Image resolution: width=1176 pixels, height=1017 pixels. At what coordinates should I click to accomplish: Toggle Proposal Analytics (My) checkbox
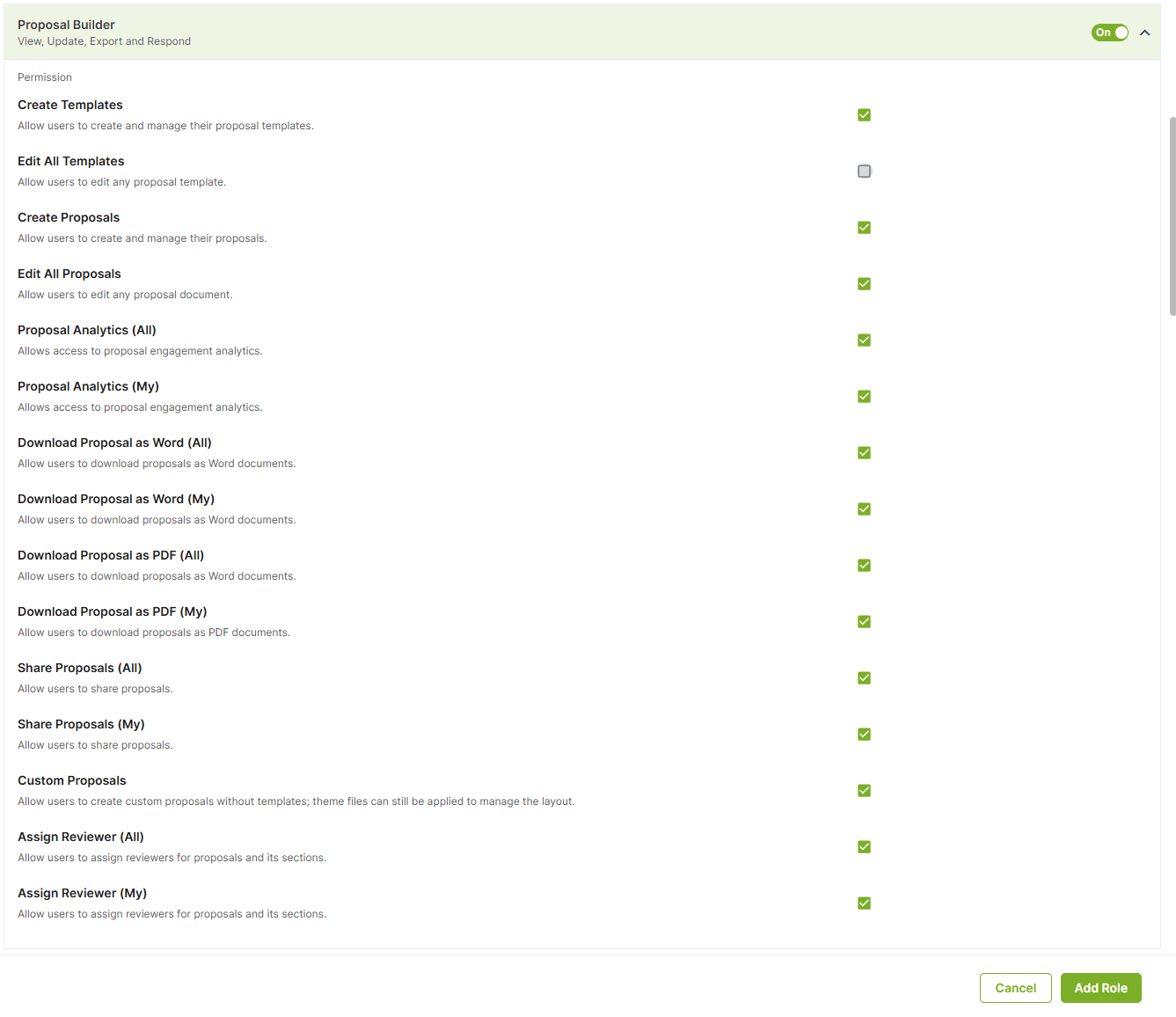[864, 397]
